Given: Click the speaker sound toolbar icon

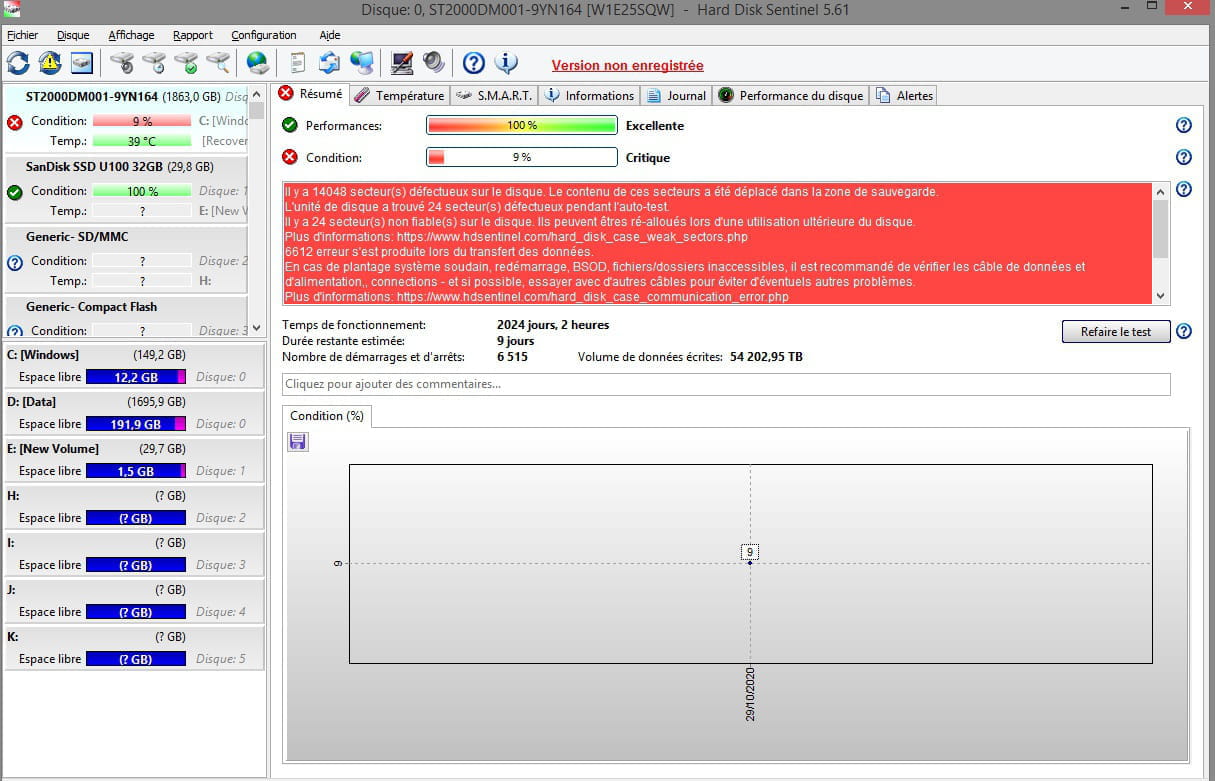Looking at the screenshot, I should pos(434,63).
